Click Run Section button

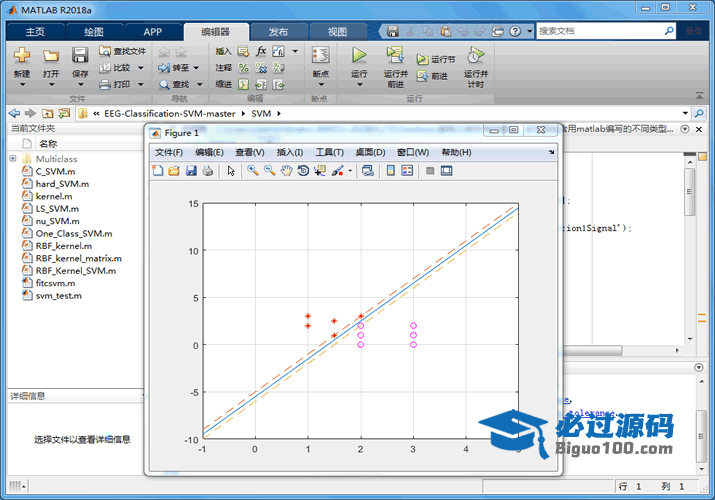pyautogui.click(x=436, y=59)
